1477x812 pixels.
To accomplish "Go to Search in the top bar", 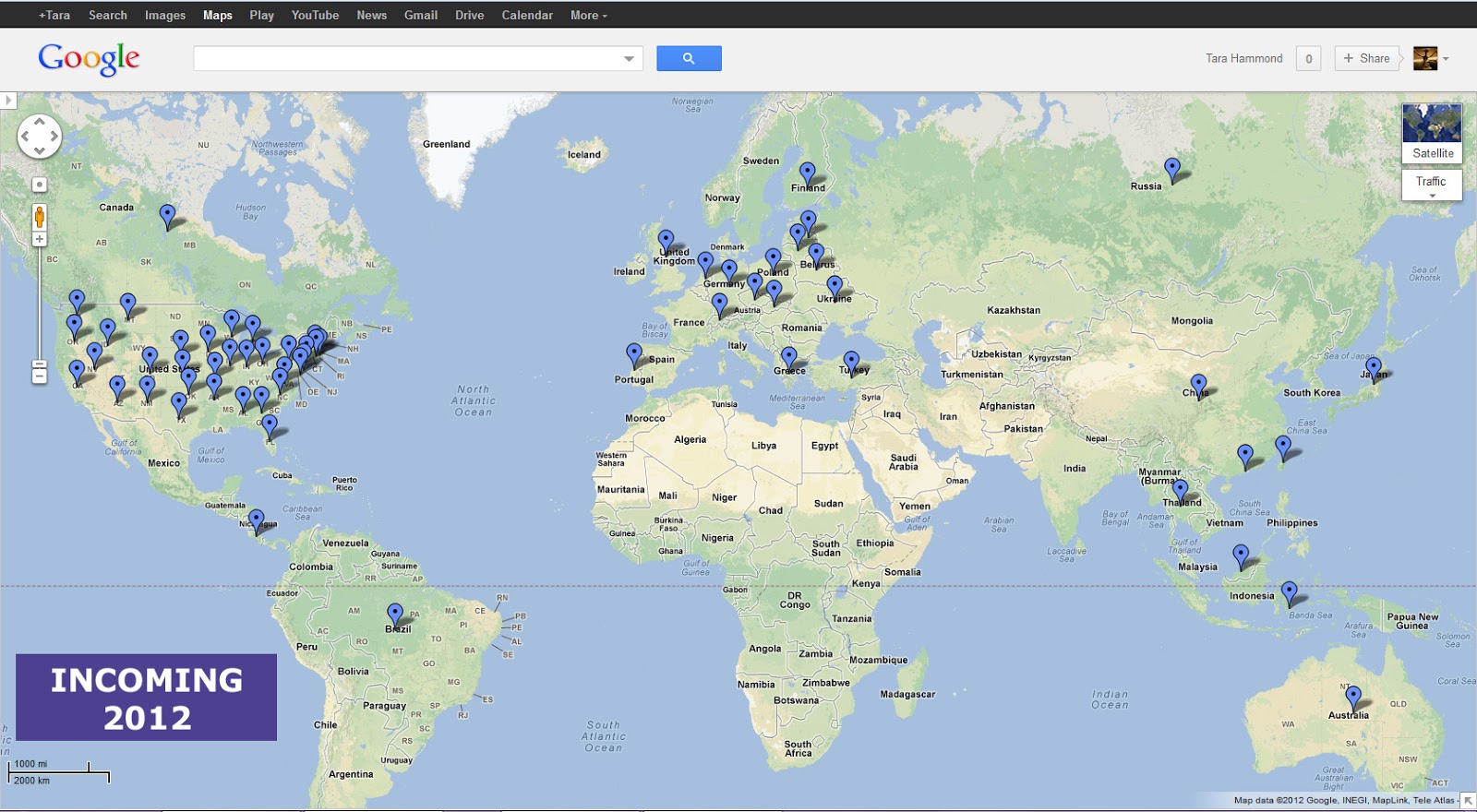I will [x=108, y=15].
